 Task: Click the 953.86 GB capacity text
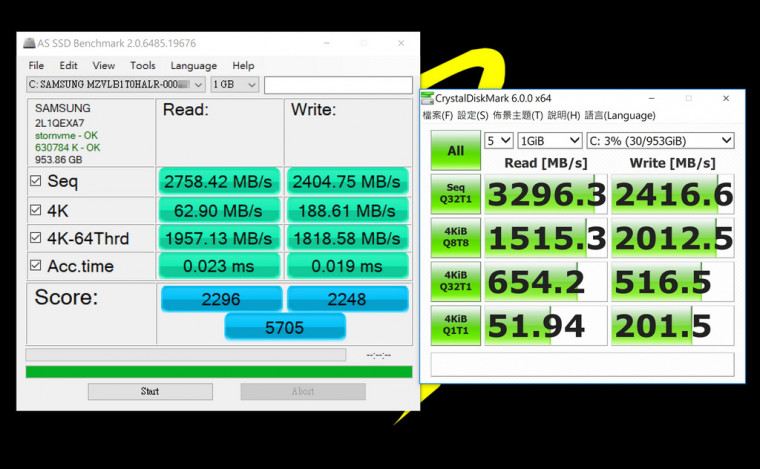point(58,159)
